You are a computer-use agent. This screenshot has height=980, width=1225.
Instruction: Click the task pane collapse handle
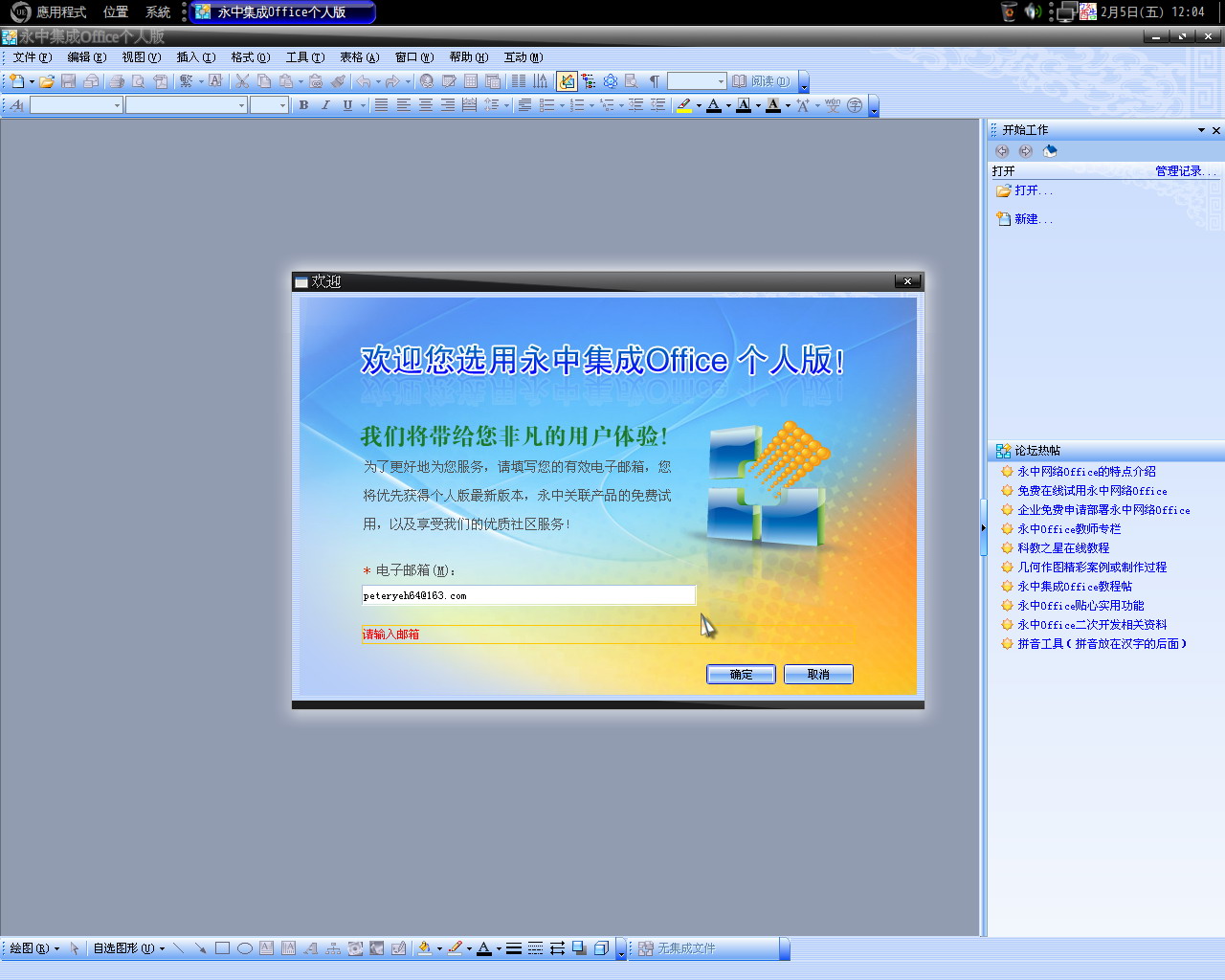(983, 527)
